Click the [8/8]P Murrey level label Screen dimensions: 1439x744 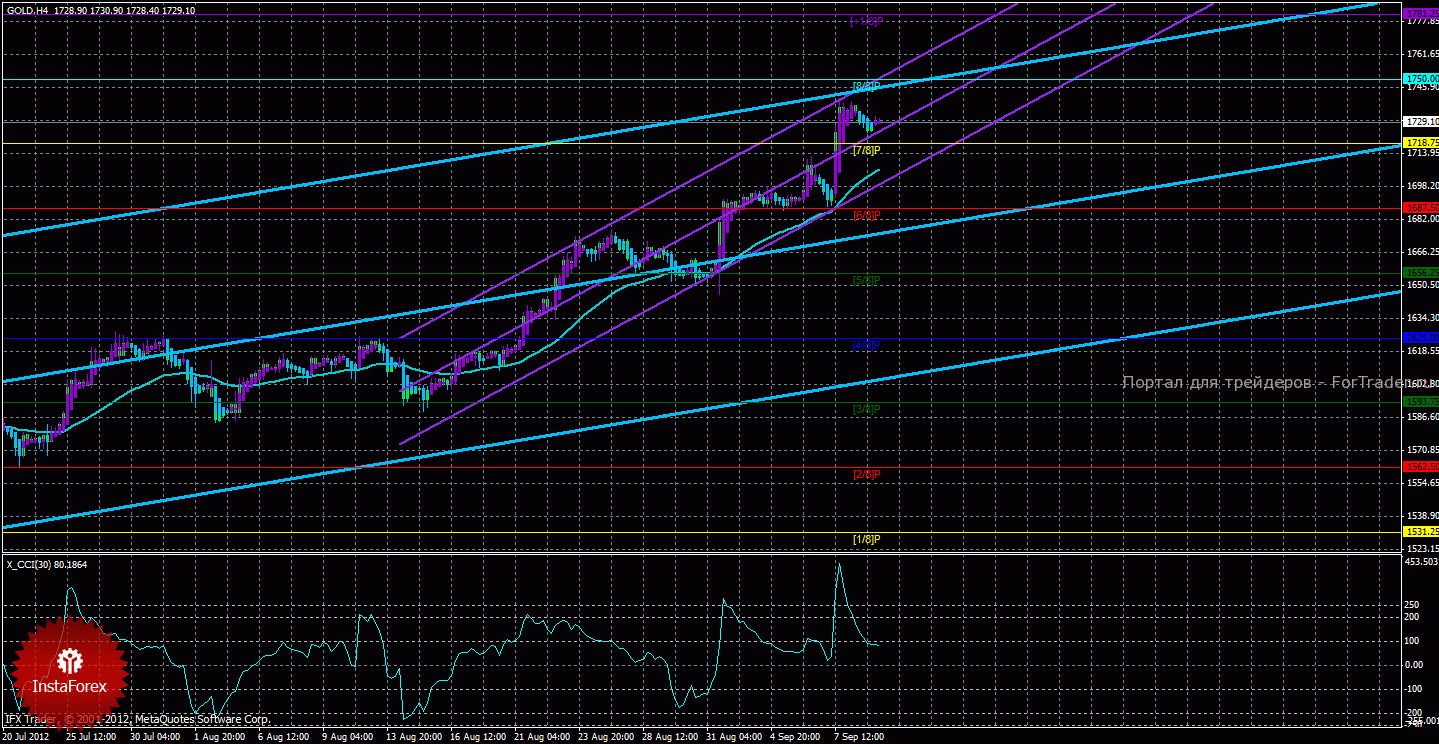click(x=866, y=86)
